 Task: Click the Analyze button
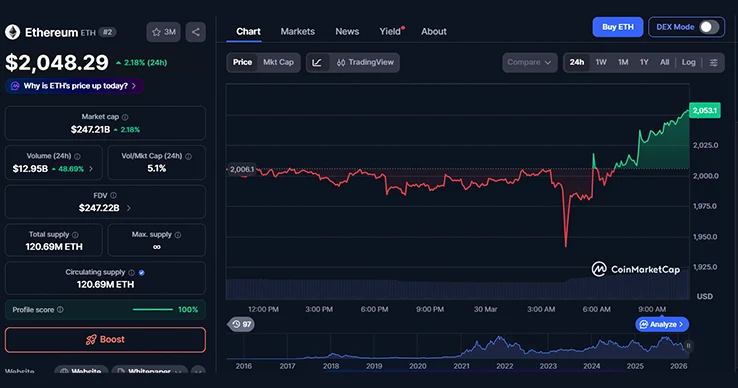[662, 324]
